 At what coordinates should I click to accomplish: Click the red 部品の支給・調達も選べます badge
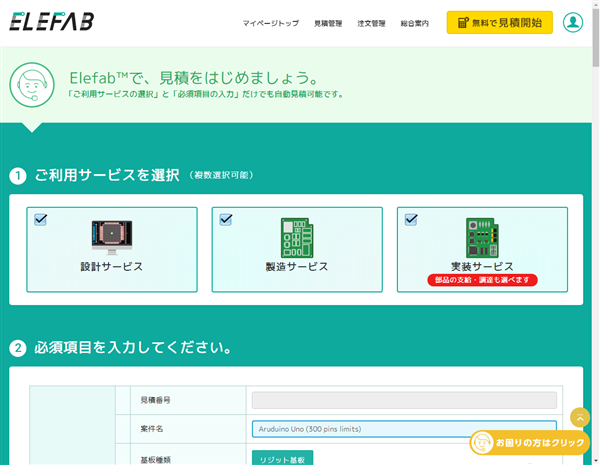[x=482, y=281]
